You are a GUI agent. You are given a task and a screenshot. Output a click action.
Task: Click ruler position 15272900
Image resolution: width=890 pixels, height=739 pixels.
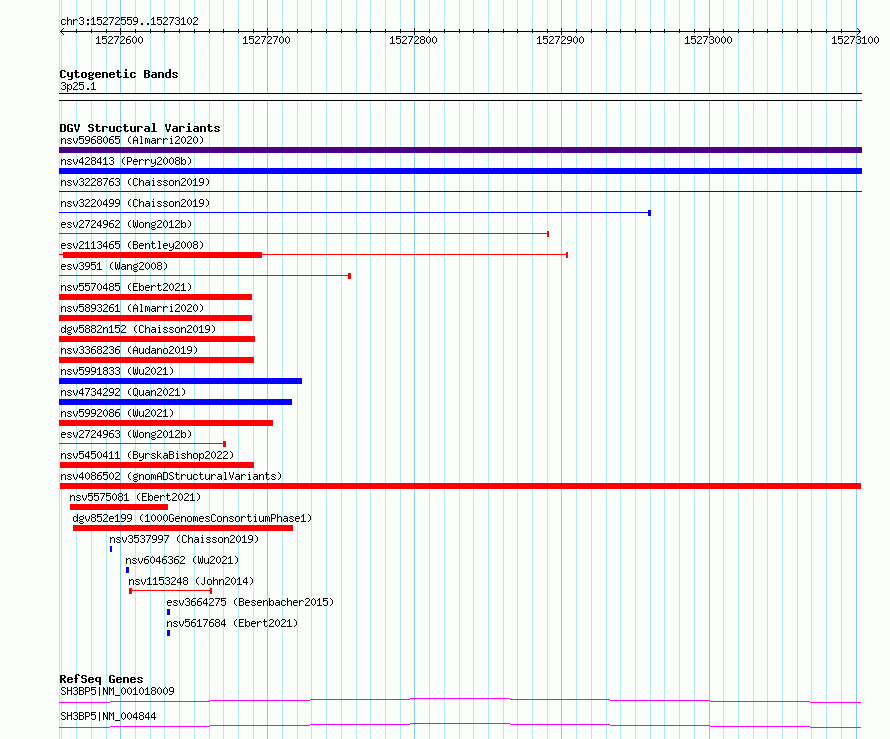pyautogui.click(x=560, y=40)
